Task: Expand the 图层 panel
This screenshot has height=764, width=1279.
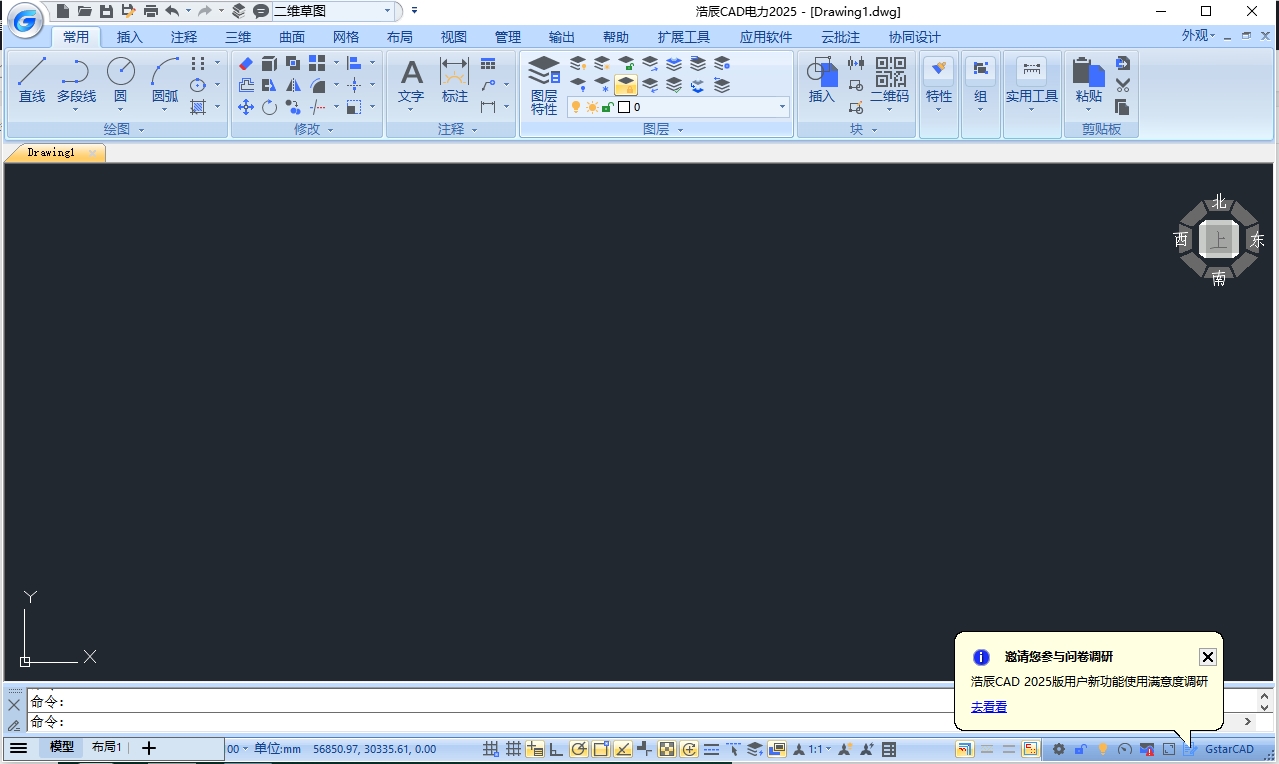Action: tap(662, 129)
